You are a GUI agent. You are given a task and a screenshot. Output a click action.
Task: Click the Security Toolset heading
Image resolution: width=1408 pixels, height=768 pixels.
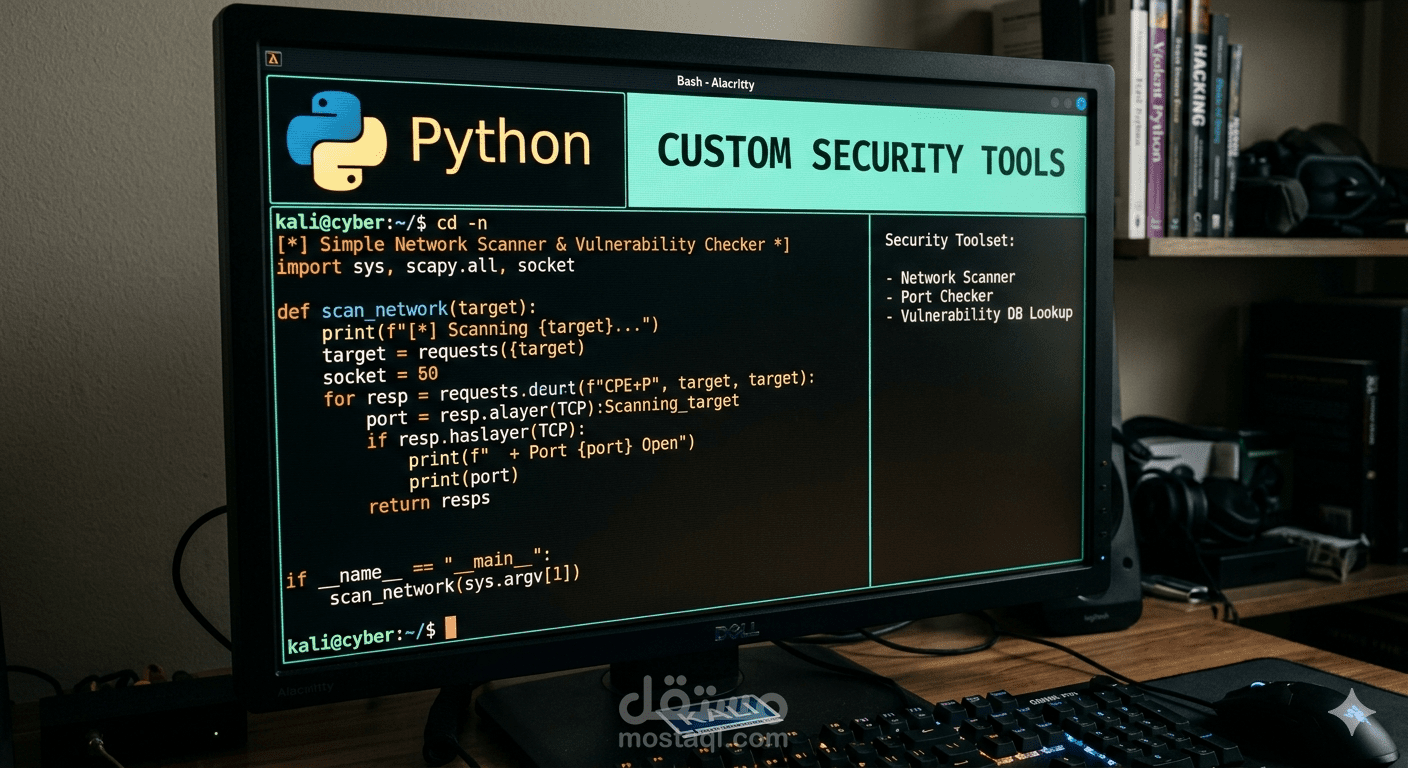pos(949,240)
